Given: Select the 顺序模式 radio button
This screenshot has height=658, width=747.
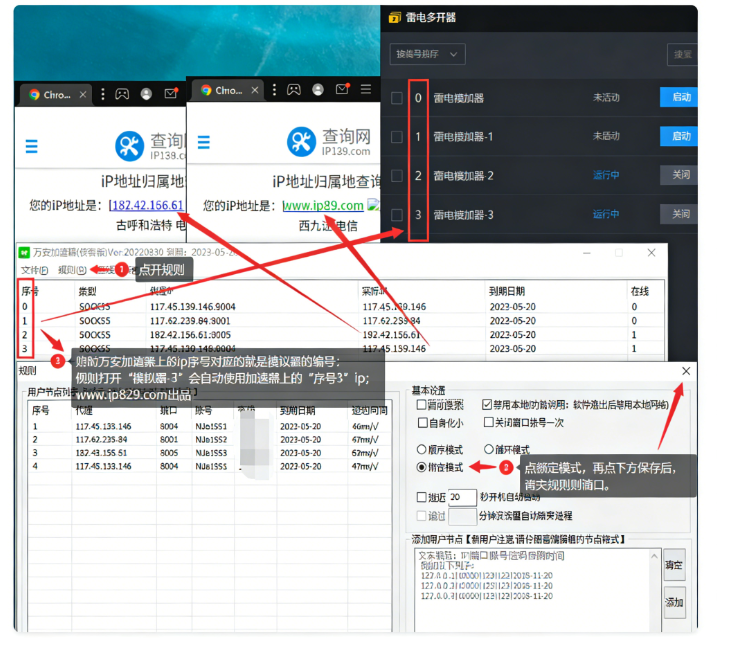Looking at the screenshot, I should coord(421,449).
